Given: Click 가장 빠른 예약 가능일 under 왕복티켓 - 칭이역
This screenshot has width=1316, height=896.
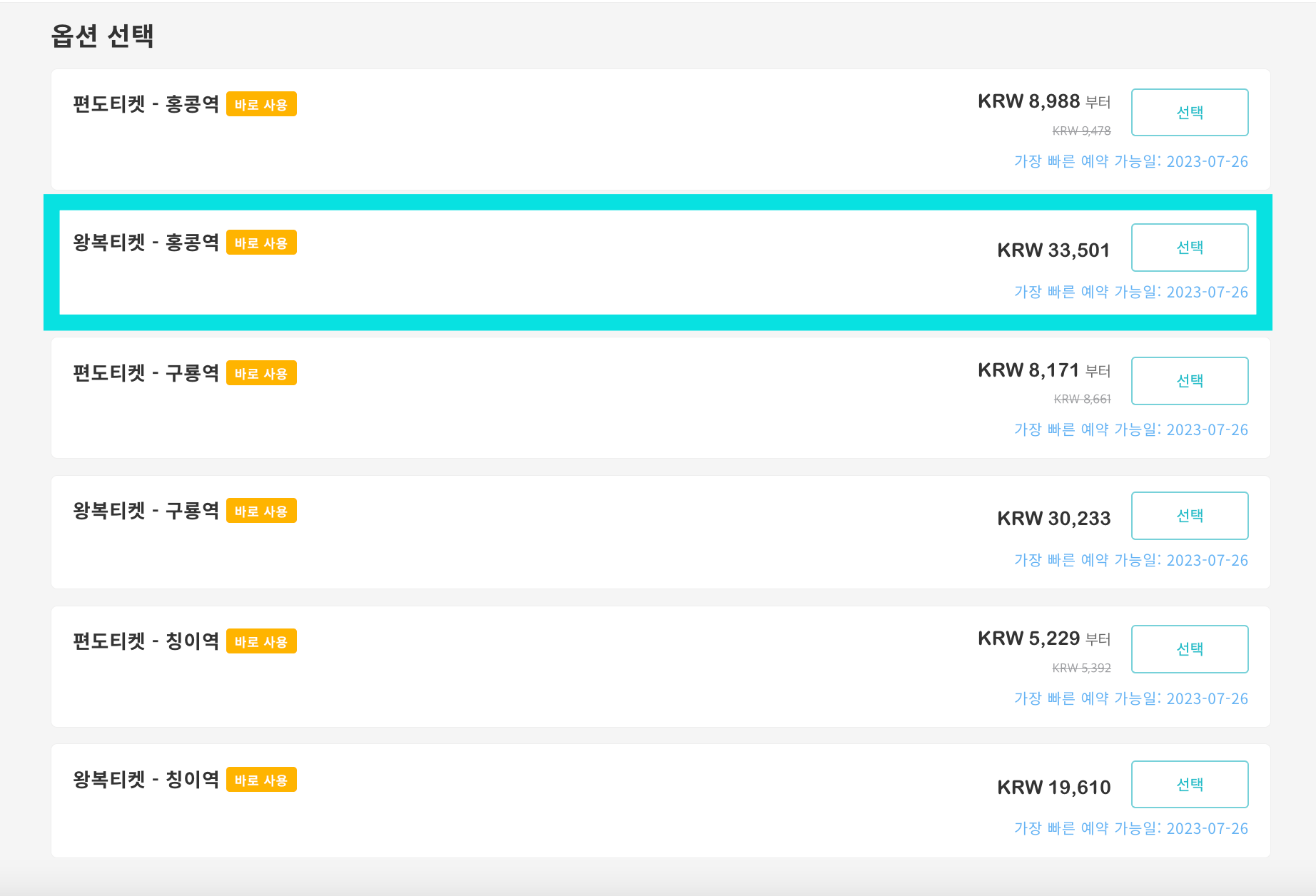Looking at the screenshot, I should point(1130,829).
